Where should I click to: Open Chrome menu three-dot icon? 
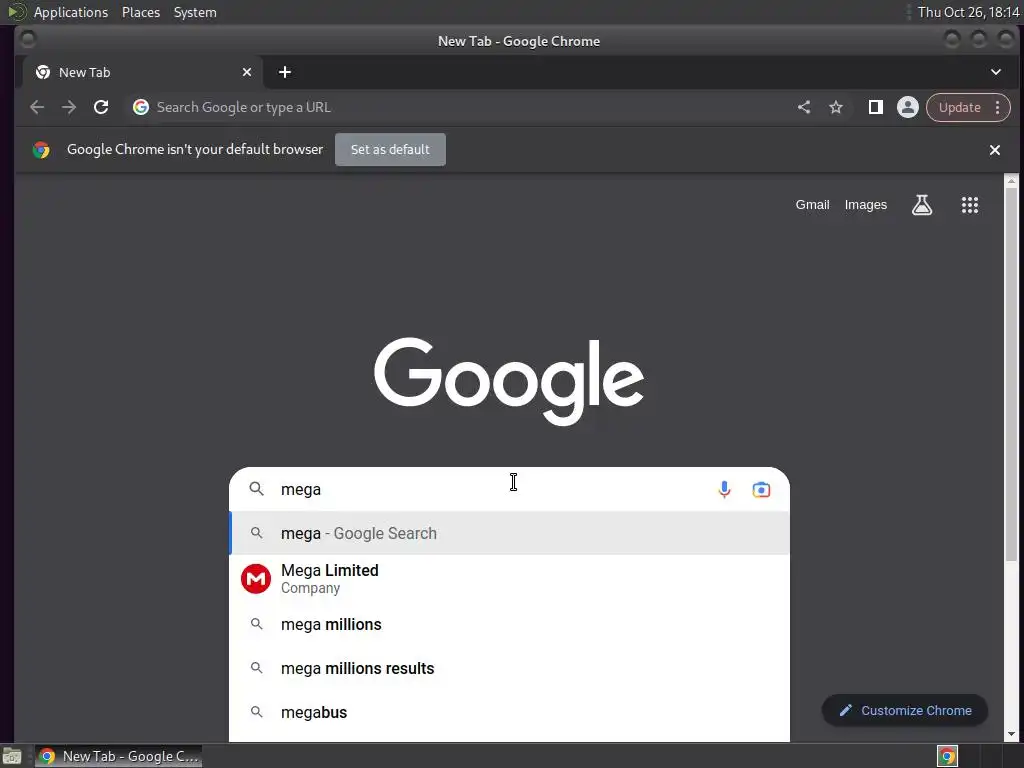tap(997, 107)
